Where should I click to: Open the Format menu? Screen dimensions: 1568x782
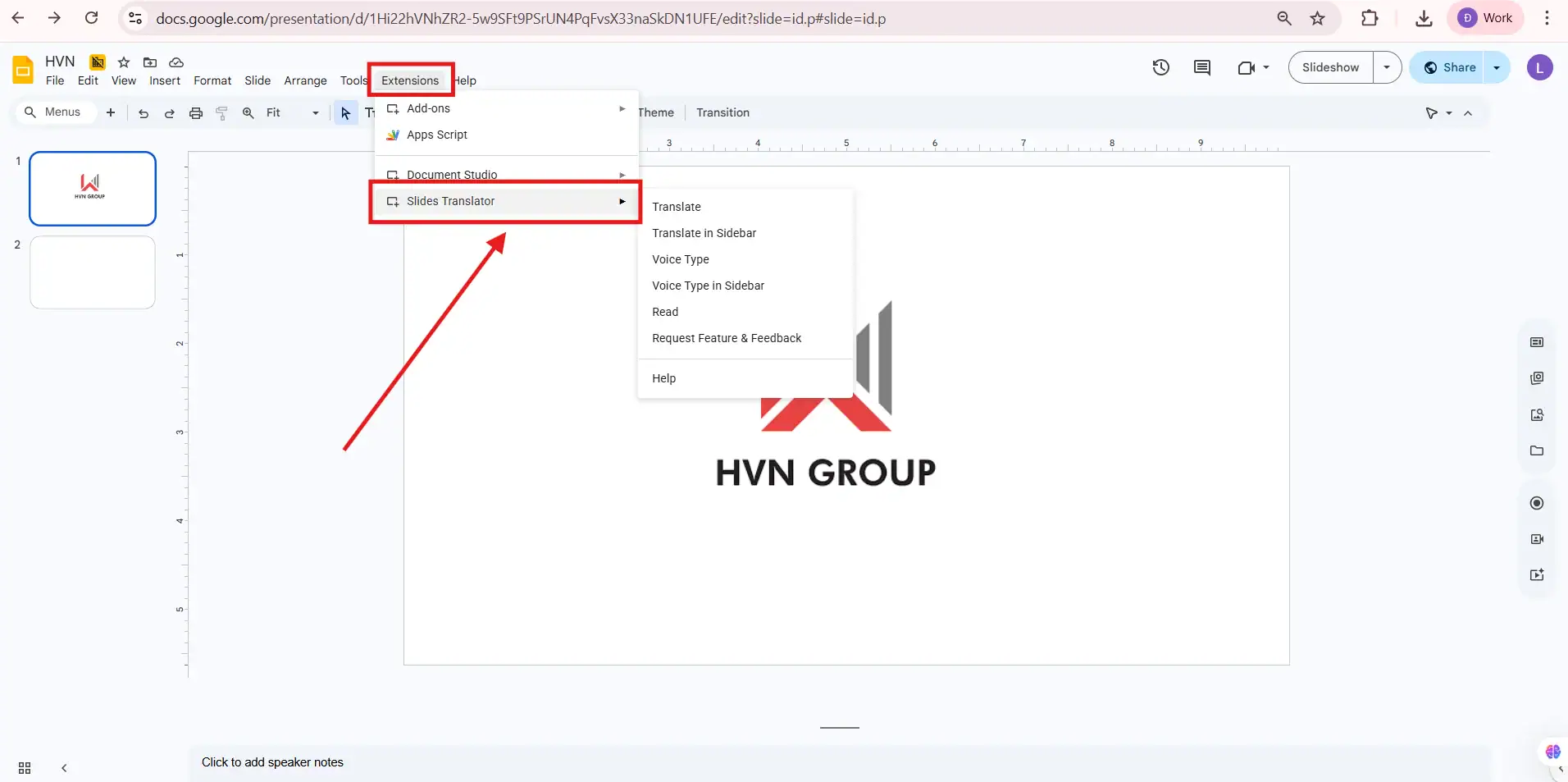[212, 80]
